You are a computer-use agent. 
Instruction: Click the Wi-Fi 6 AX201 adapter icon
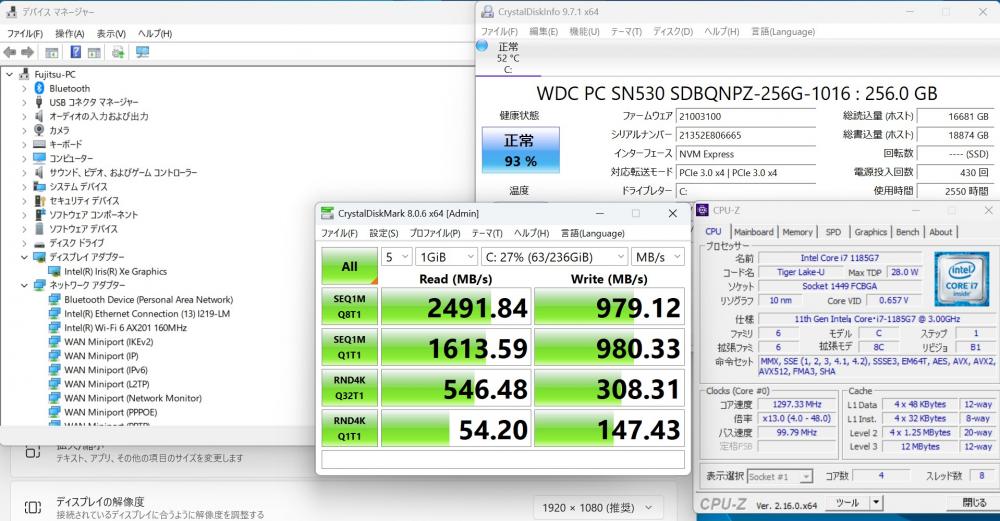tap(55, 327)
